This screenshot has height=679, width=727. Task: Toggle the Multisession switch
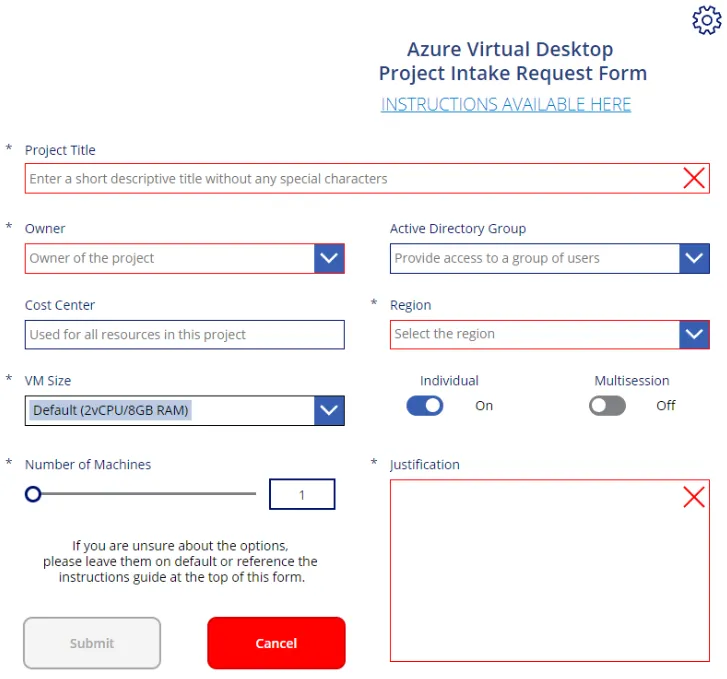coord(607,406)
